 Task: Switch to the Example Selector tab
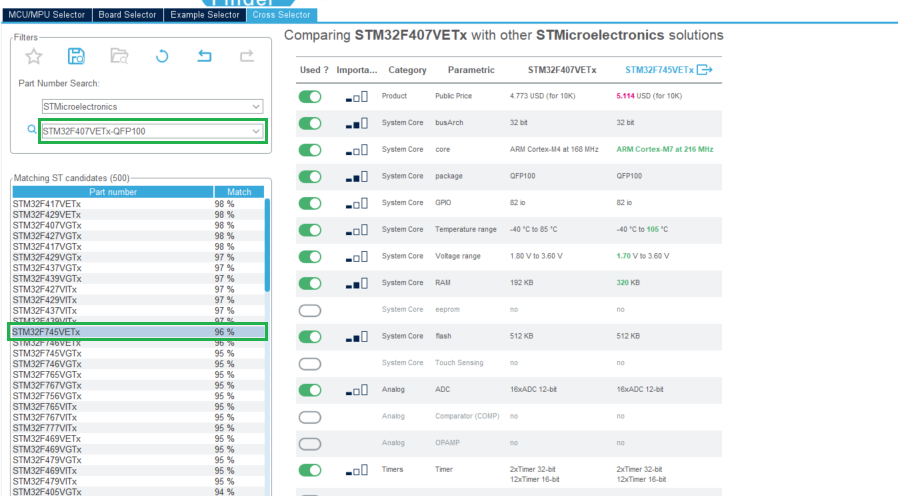204,15
